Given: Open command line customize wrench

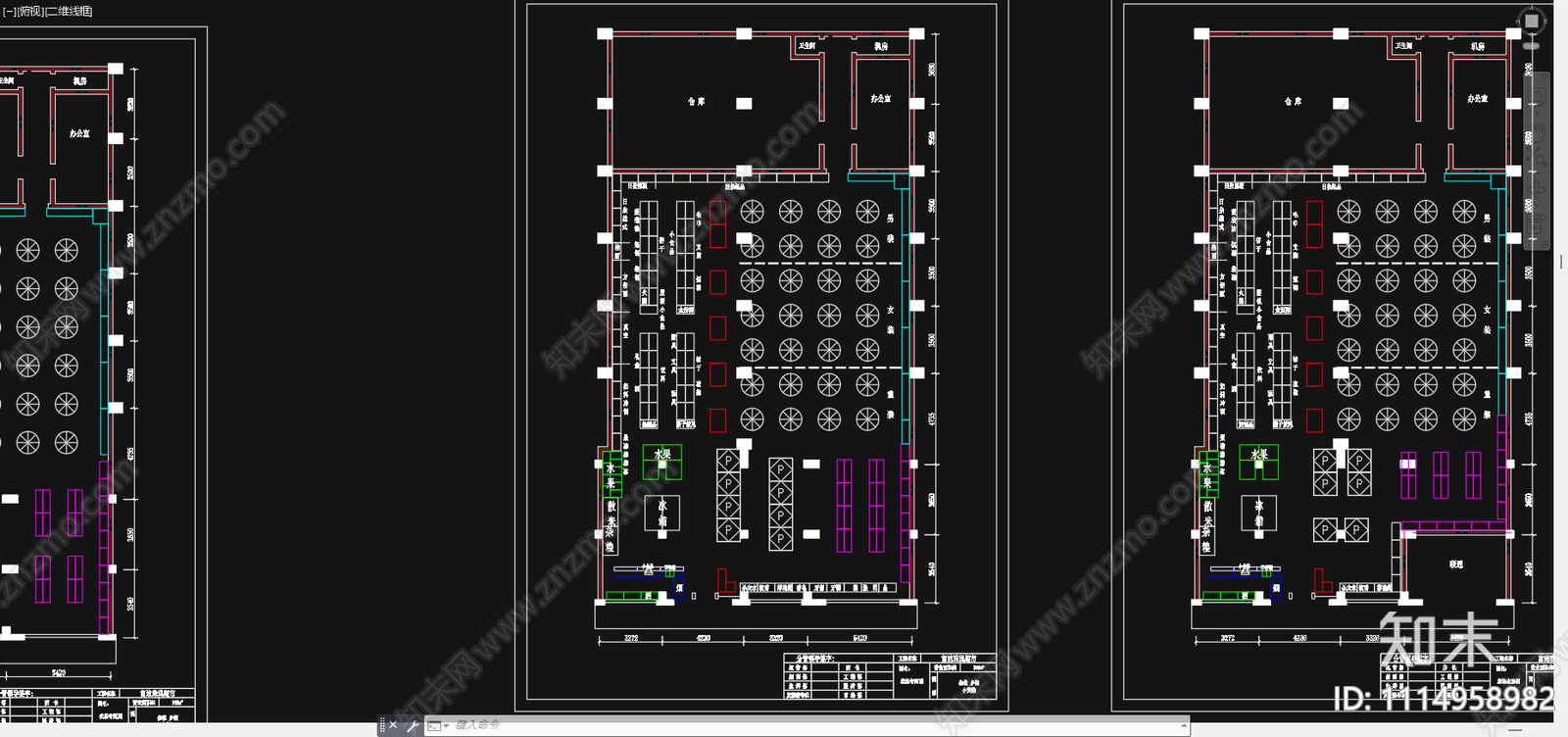Looking at the screenshot, I should pos(413,725).
